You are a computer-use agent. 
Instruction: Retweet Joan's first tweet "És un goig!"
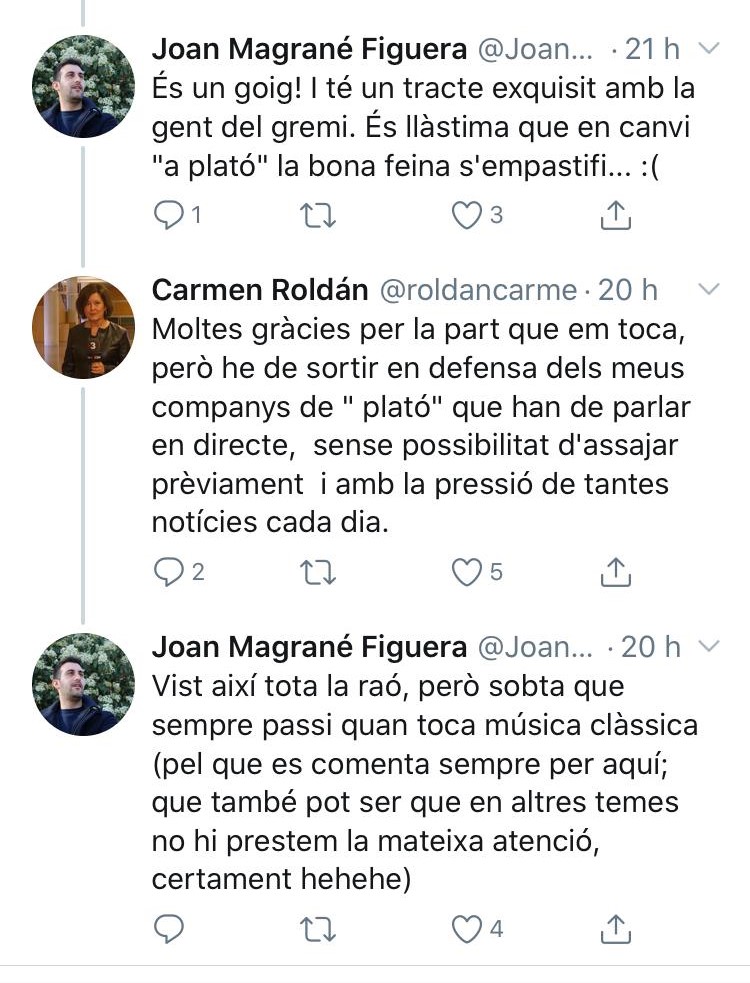tap(318, 214)
